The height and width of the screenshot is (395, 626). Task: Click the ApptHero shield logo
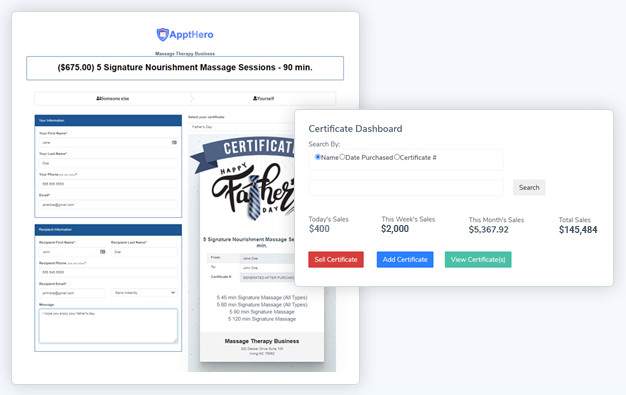162,35
